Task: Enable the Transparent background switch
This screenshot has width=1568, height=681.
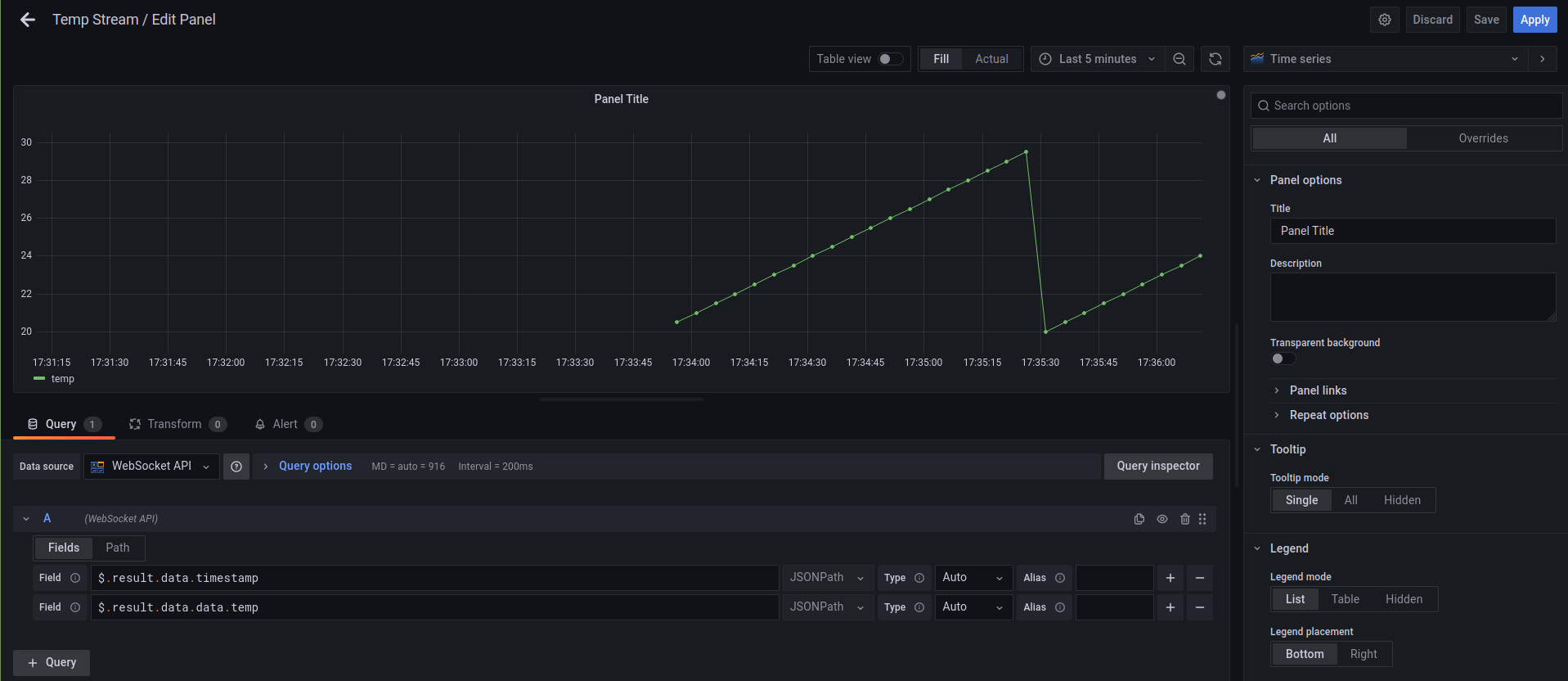Action: point(1283,359)
